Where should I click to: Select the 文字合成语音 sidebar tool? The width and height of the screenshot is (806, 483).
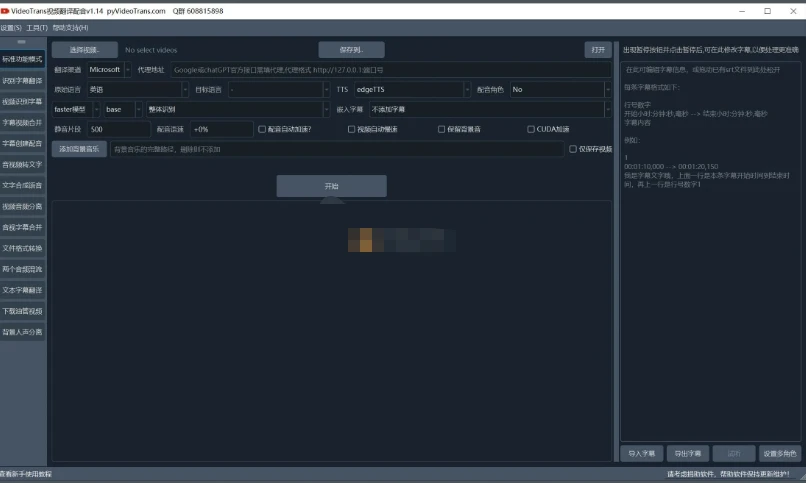click(x=22, y=185)
